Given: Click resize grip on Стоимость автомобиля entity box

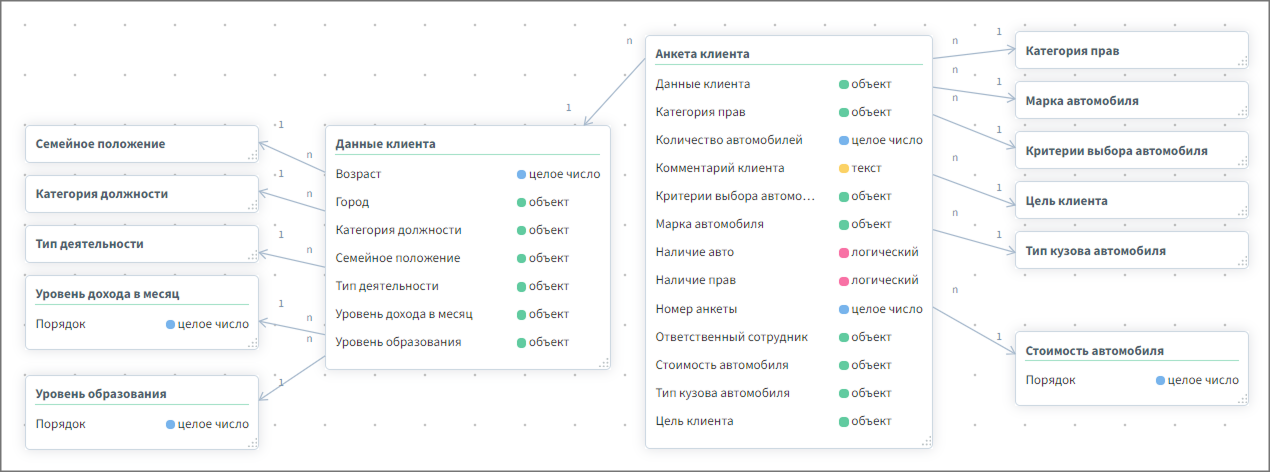Looking at the screenshot, I should [1242, 399].
